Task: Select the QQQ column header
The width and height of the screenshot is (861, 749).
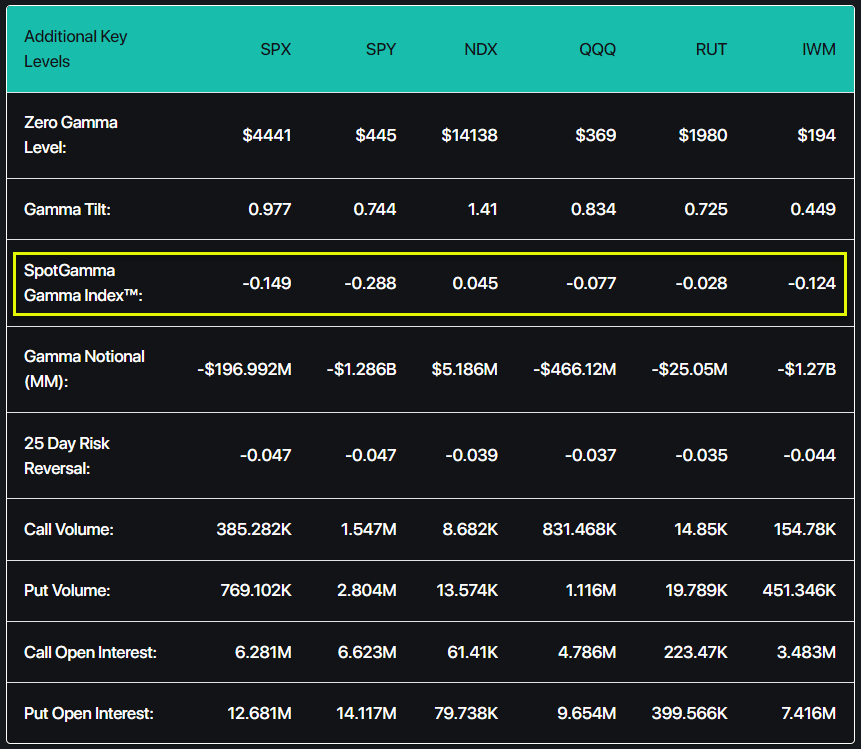Action: point(600,49)
